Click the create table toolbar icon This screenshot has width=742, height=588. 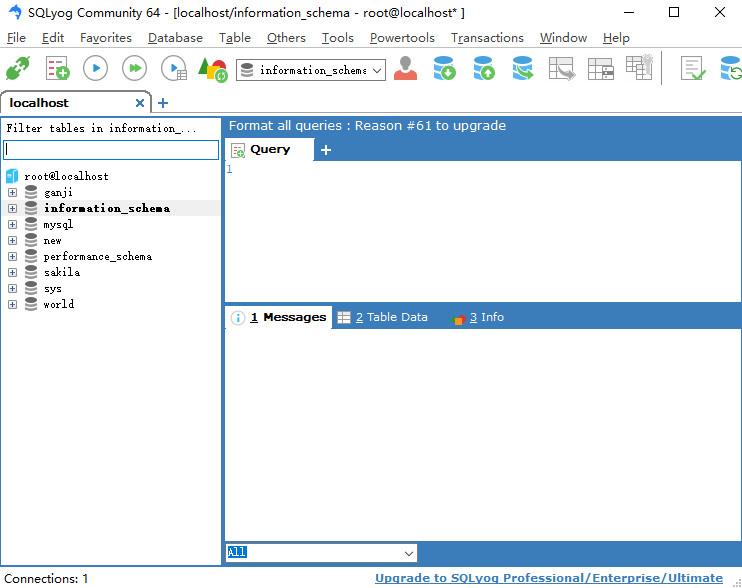pyautogui.click(x=601, y=69)
